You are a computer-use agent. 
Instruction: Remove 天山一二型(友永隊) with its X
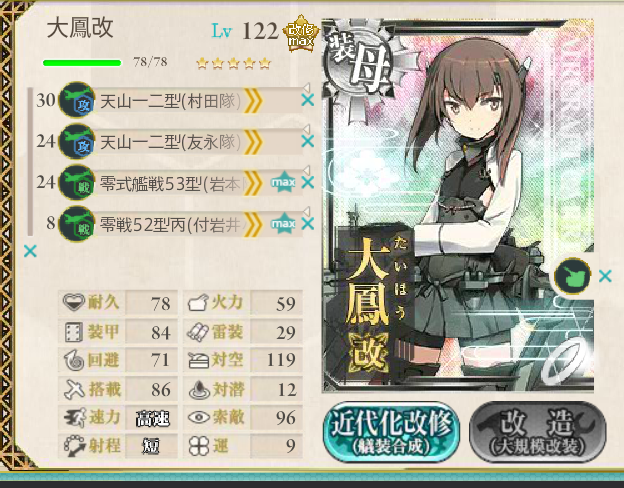[308, 141]
